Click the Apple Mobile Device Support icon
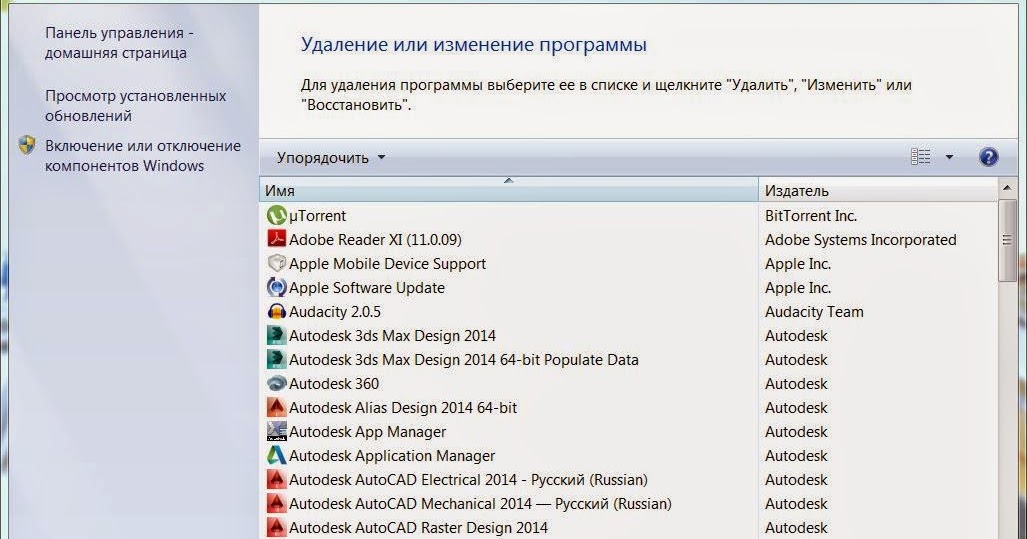The image size is (1027, 539). (x=276, y=263)
